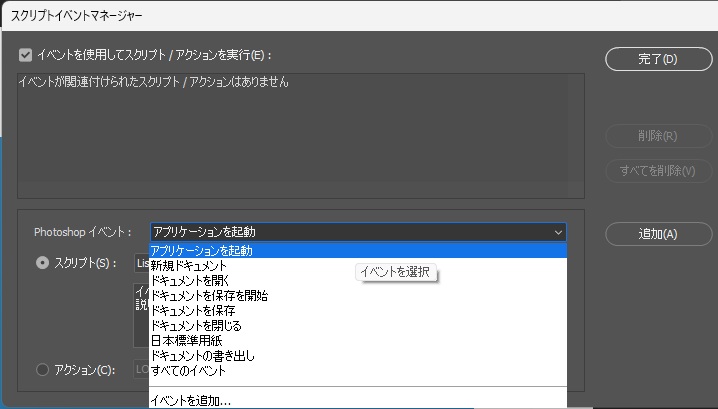718x409 pixels.
Task: Click the 完了(D) button
Action: tap(658, 59)
